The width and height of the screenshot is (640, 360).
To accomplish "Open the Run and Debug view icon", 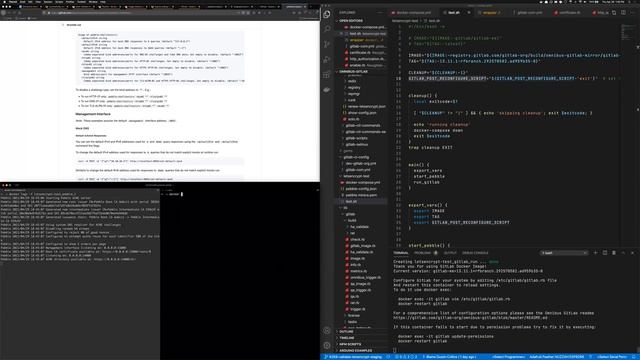I will 327,60.
